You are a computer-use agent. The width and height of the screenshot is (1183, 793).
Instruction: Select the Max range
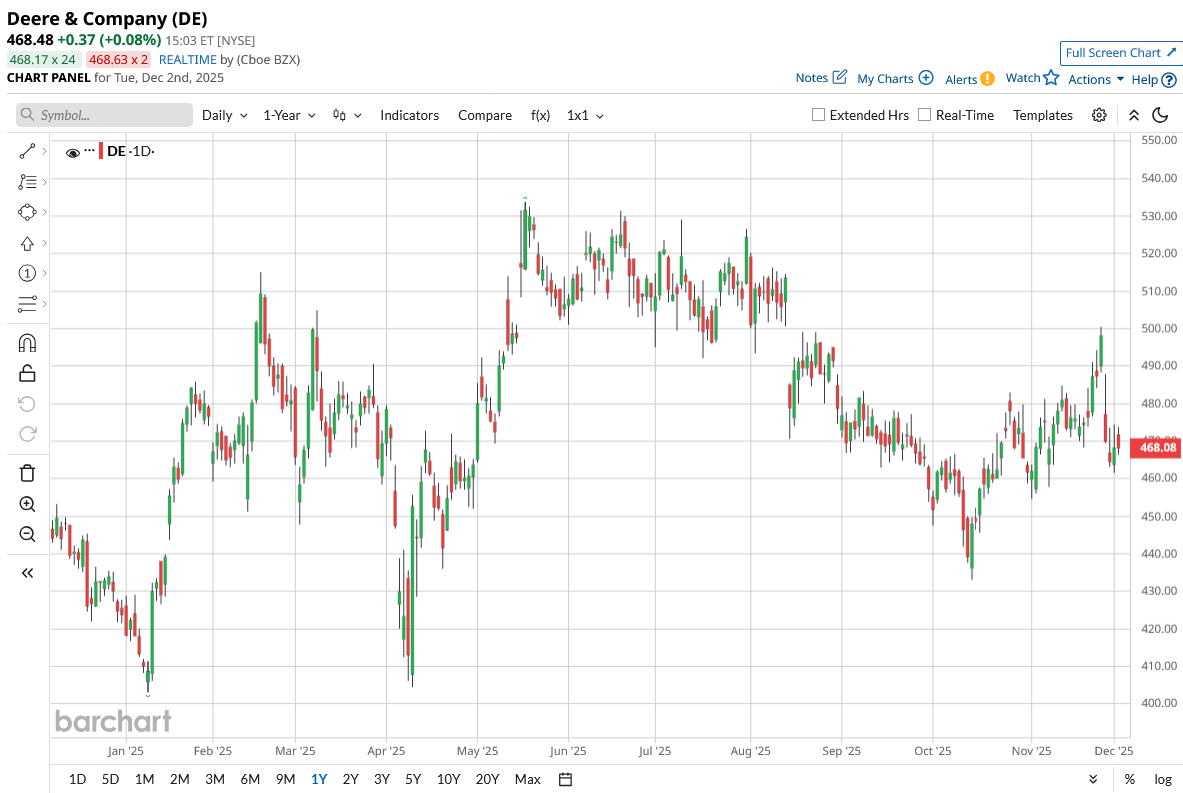click(527, 779)
